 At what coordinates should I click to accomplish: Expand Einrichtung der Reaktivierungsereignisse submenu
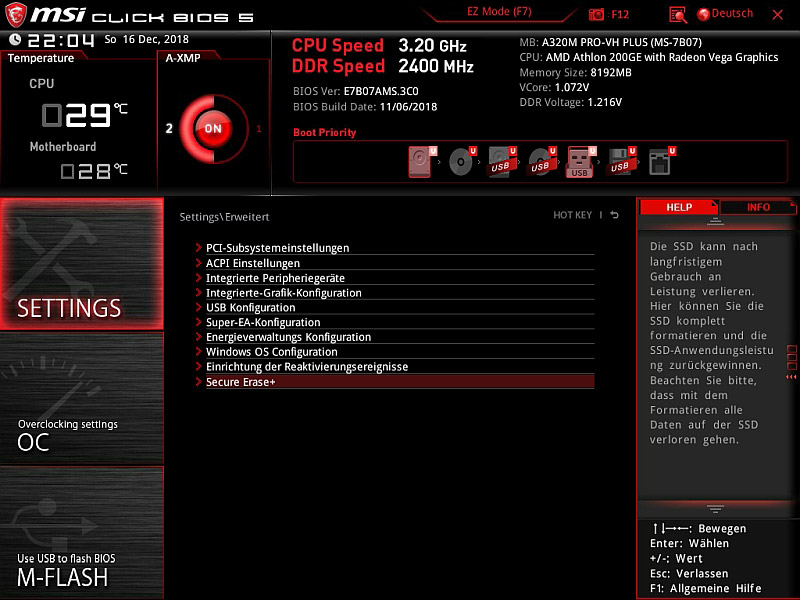click(x=395, y=367)
